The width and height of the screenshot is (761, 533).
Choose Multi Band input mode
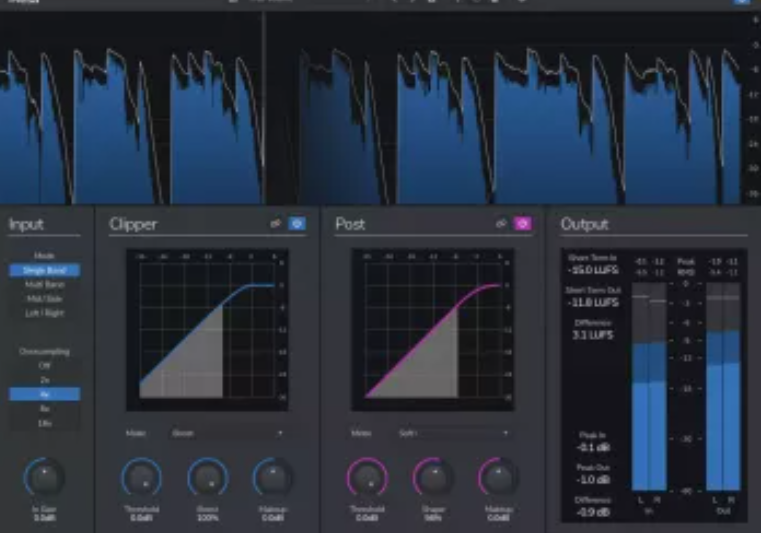[44, 285]
